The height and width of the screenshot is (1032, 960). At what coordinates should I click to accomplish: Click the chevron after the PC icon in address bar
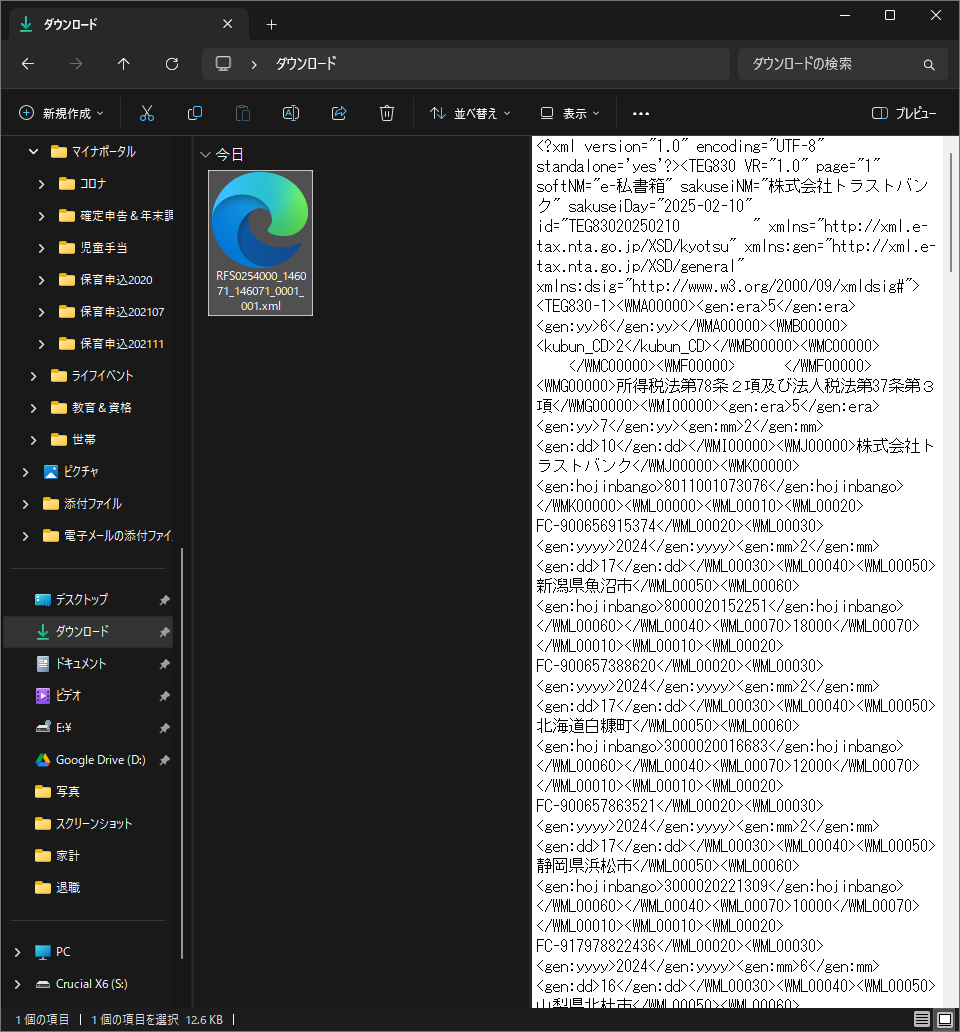click(x=254, y=64)
